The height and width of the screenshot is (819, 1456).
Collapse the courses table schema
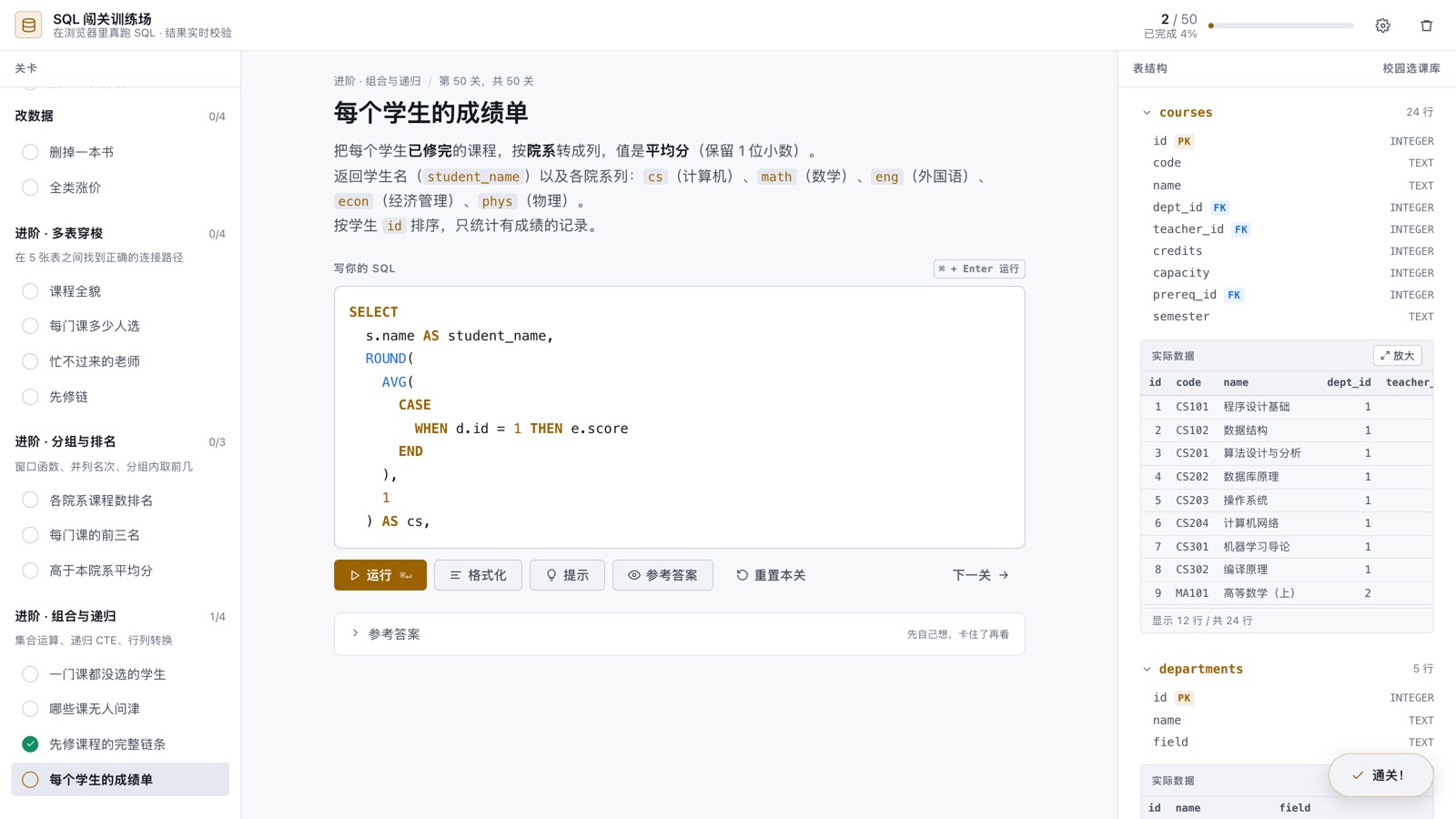point(1147,113)
